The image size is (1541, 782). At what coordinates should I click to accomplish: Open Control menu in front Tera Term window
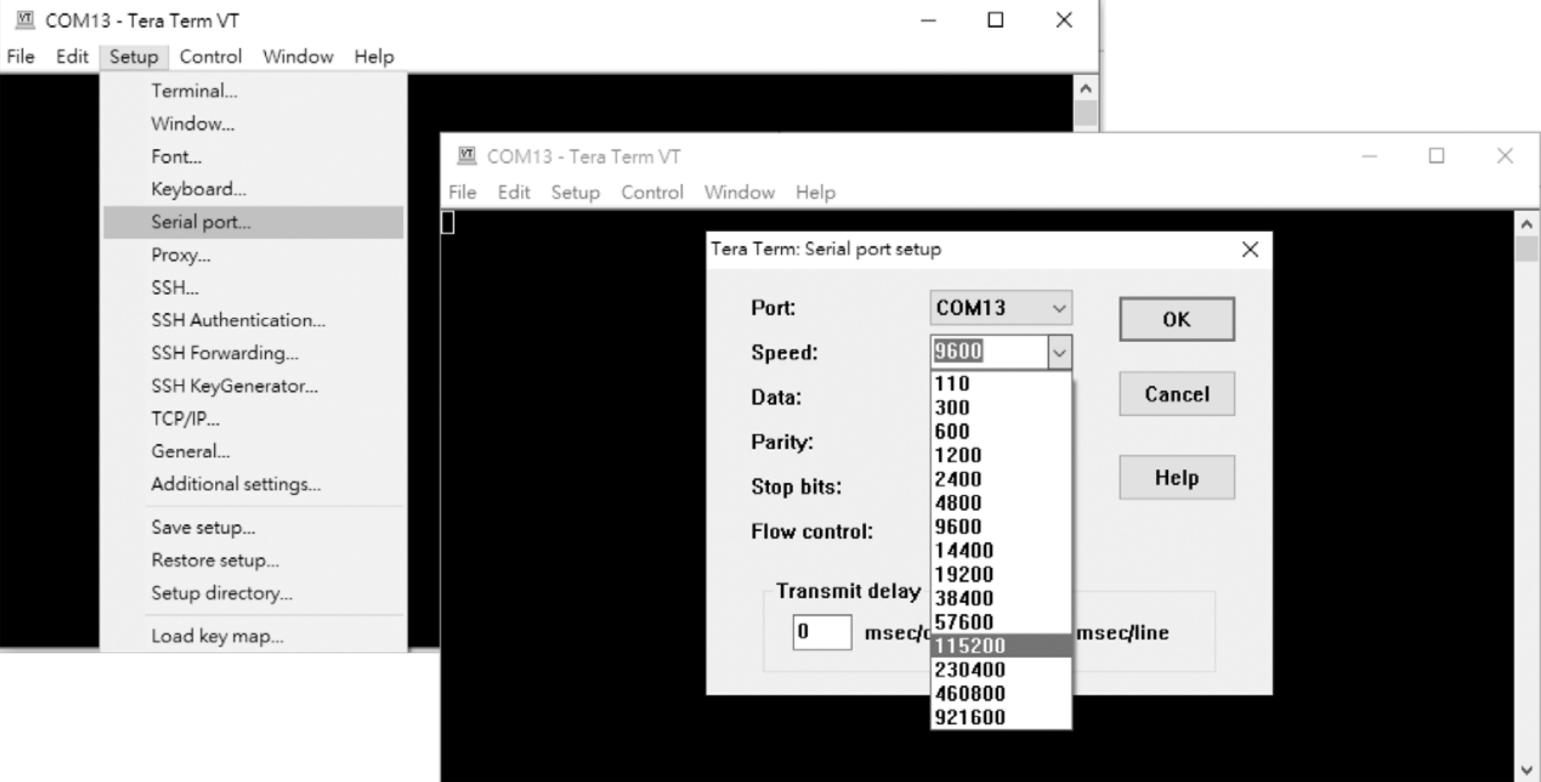pyautogui.click(x=652, y=192)
